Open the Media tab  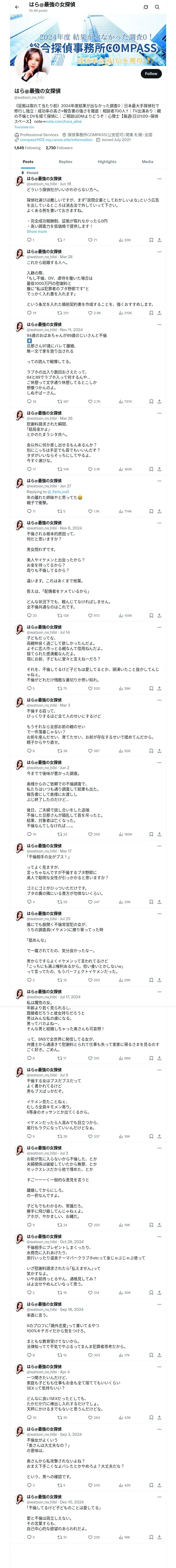[x=148, y=162]
